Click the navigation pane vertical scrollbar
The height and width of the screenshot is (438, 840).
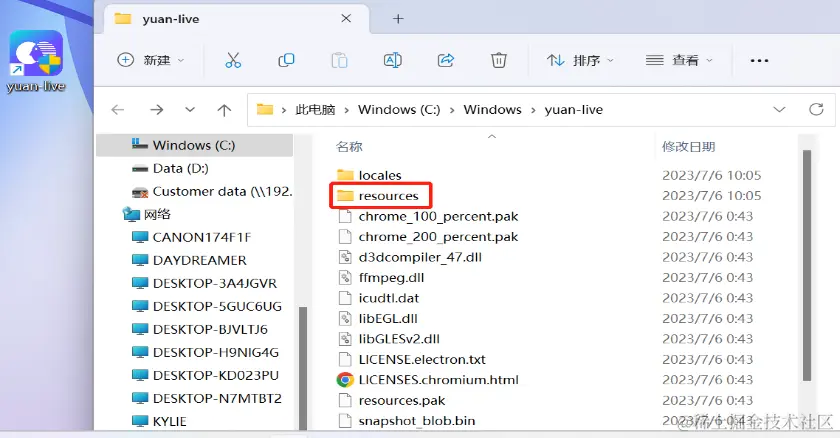[x=303, y=368]
